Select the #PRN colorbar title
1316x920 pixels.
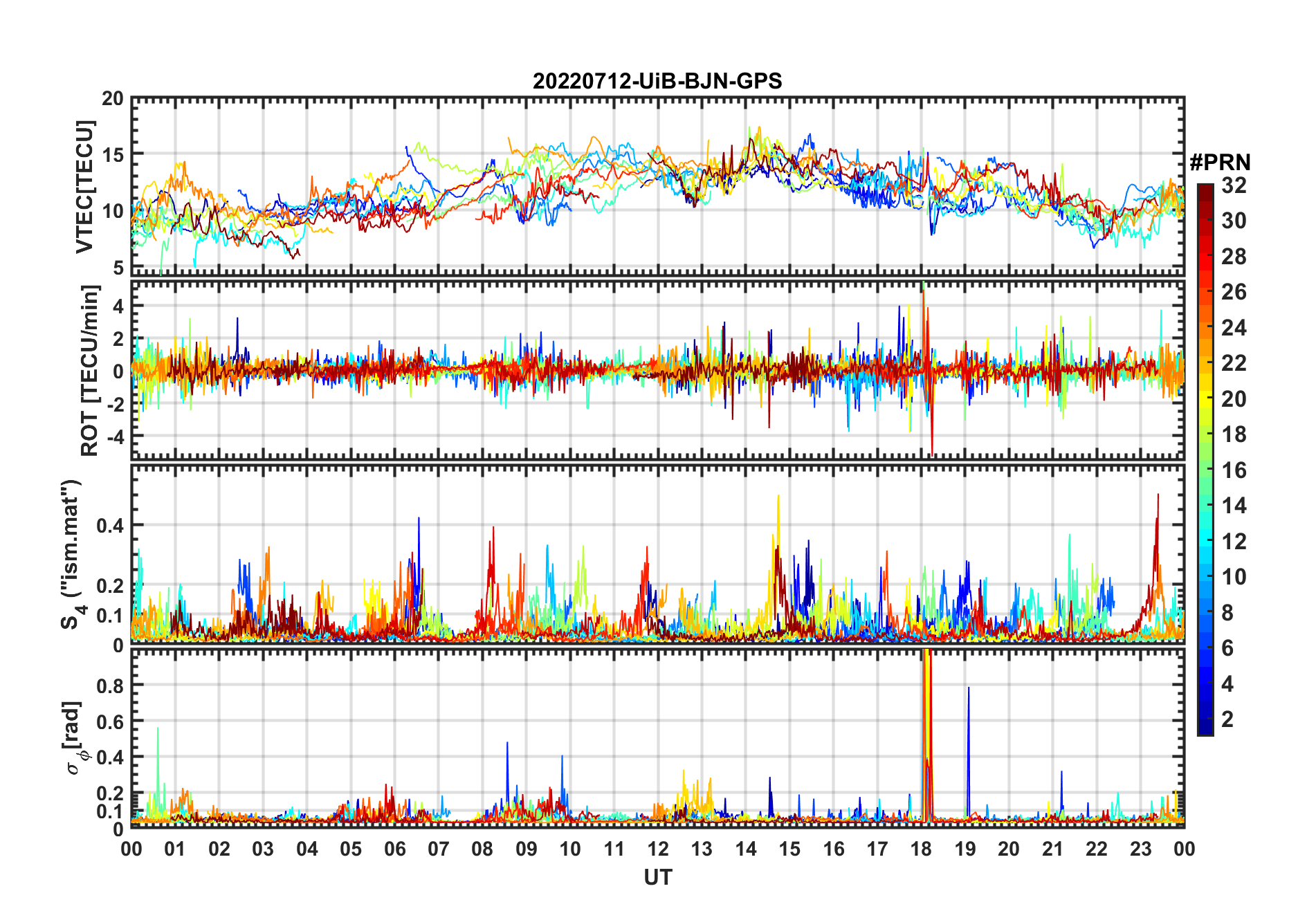(1220, 163)
